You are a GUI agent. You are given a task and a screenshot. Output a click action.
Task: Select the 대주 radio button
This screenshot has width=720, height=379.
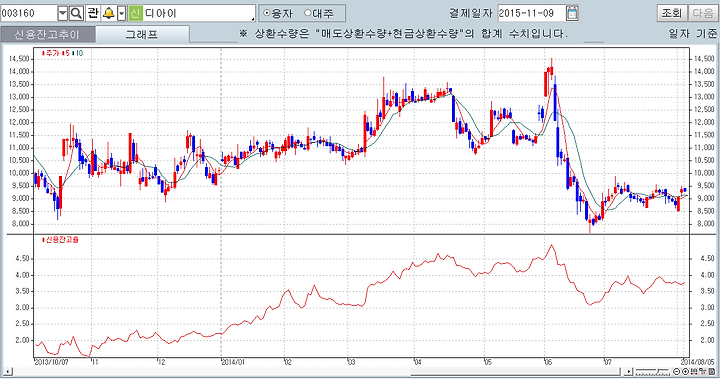click(307, 13)
